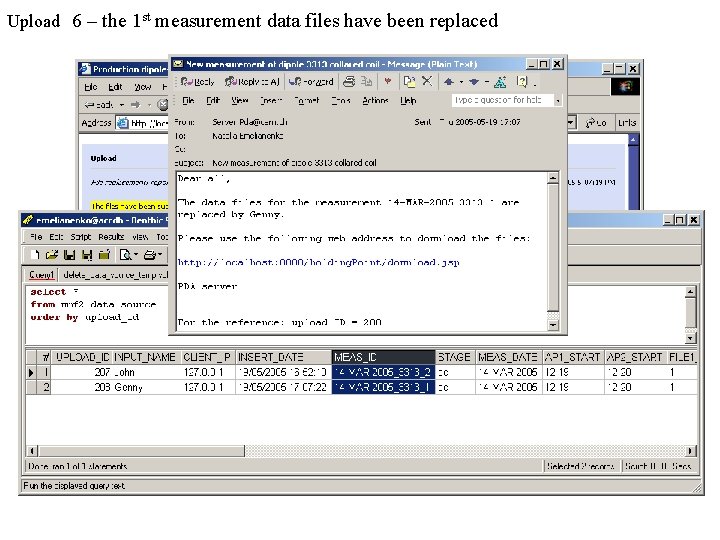This screenshot has width=720, height=540.
Task: Open the File menu in the message window
Action: click(188, 100)
